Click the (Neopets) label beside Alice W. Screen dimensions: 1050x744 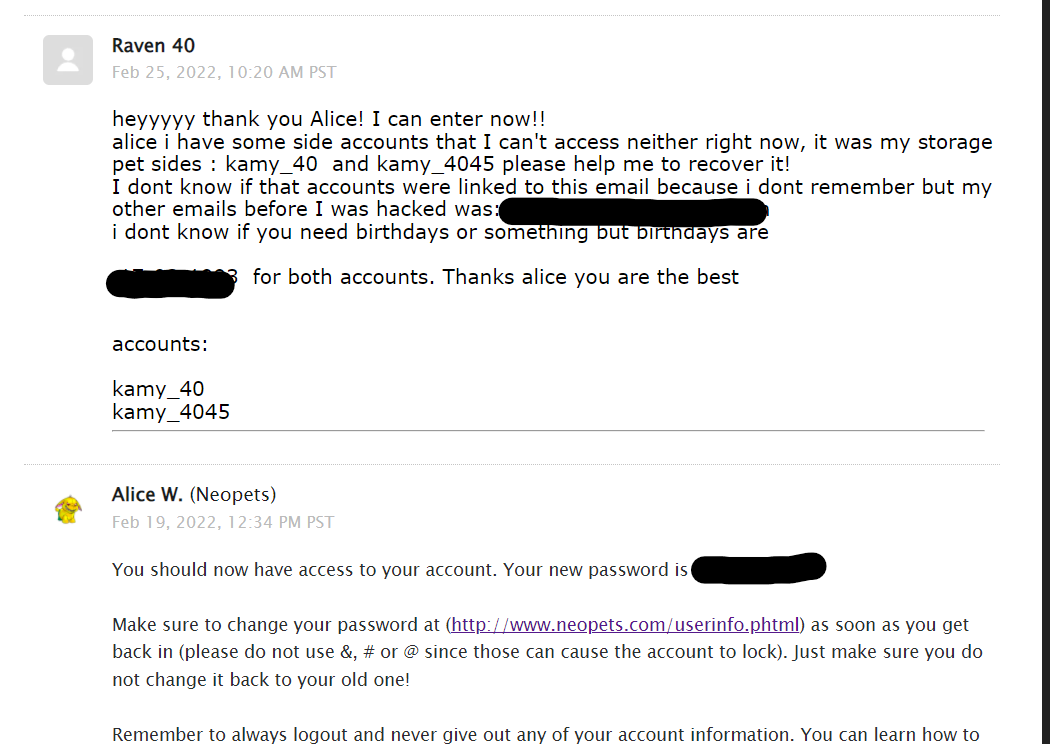(x=233, y=494)
